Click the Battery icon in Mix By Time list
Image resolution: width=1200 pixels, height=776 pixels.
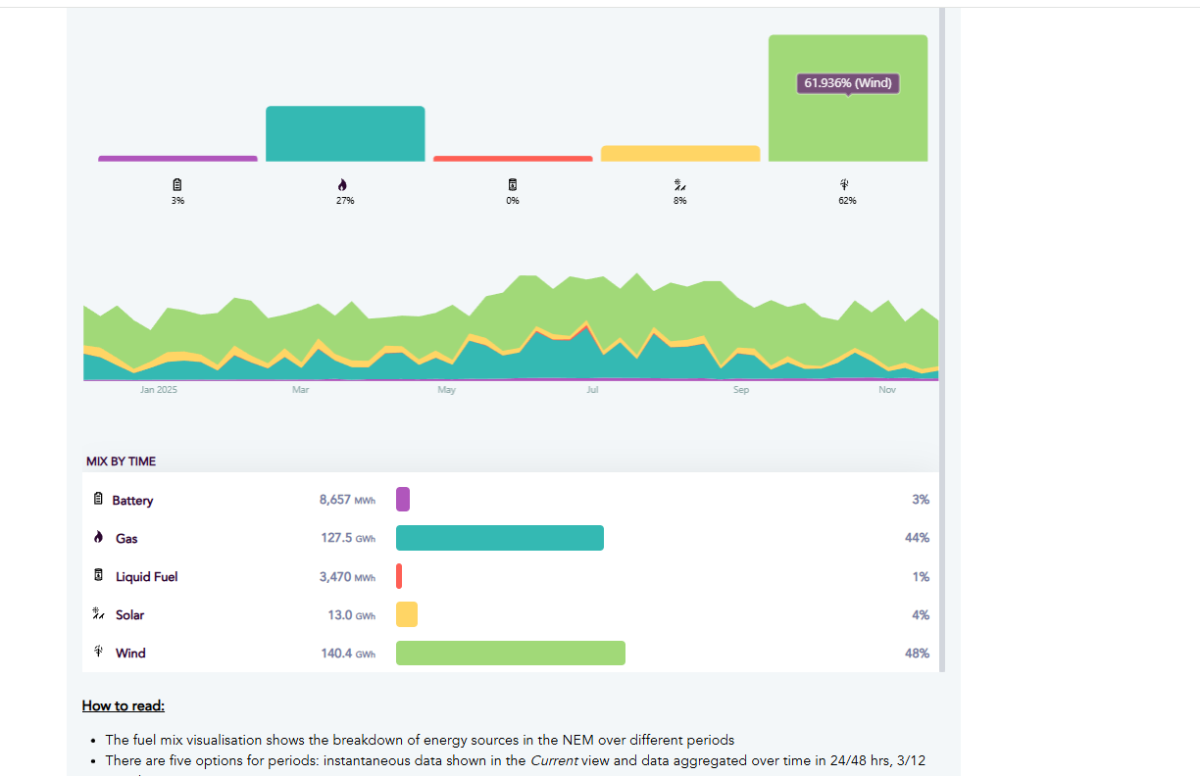point(98,500)
